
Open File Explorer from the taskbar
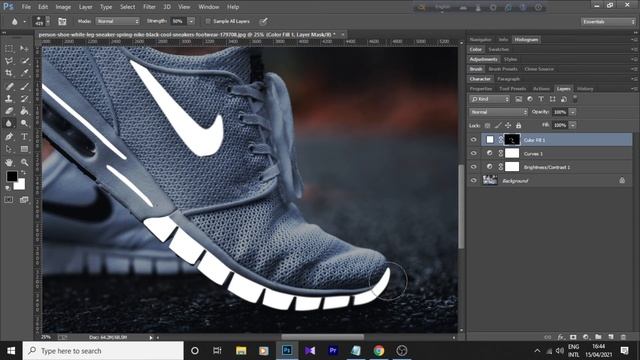[x=241, y=350]
